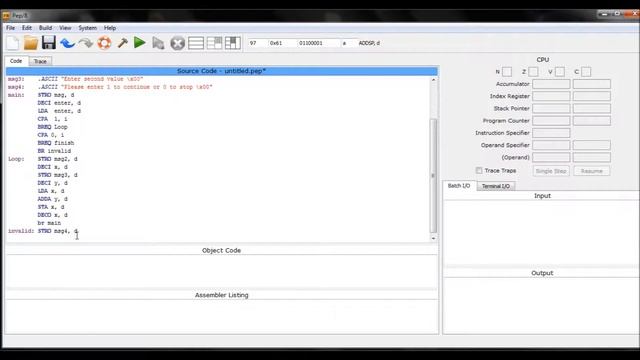Screen dimensions: 640x360
Task: Switch to code and CPU view layout icon
Action: tap(214, 43)
